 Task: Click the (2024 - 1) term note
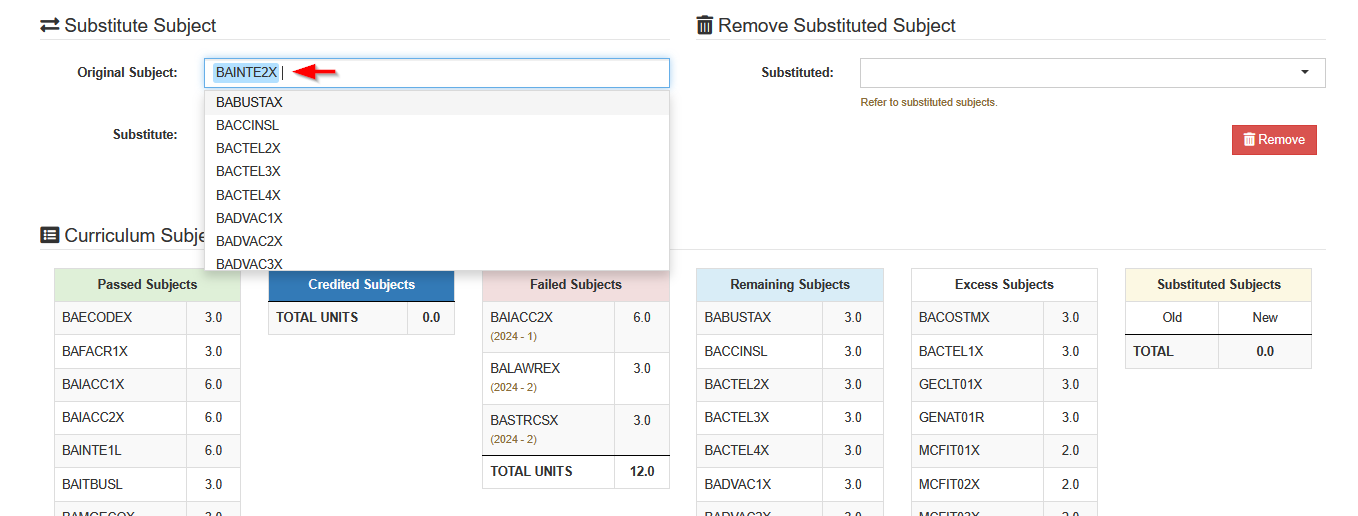click(x=513, y=337)
